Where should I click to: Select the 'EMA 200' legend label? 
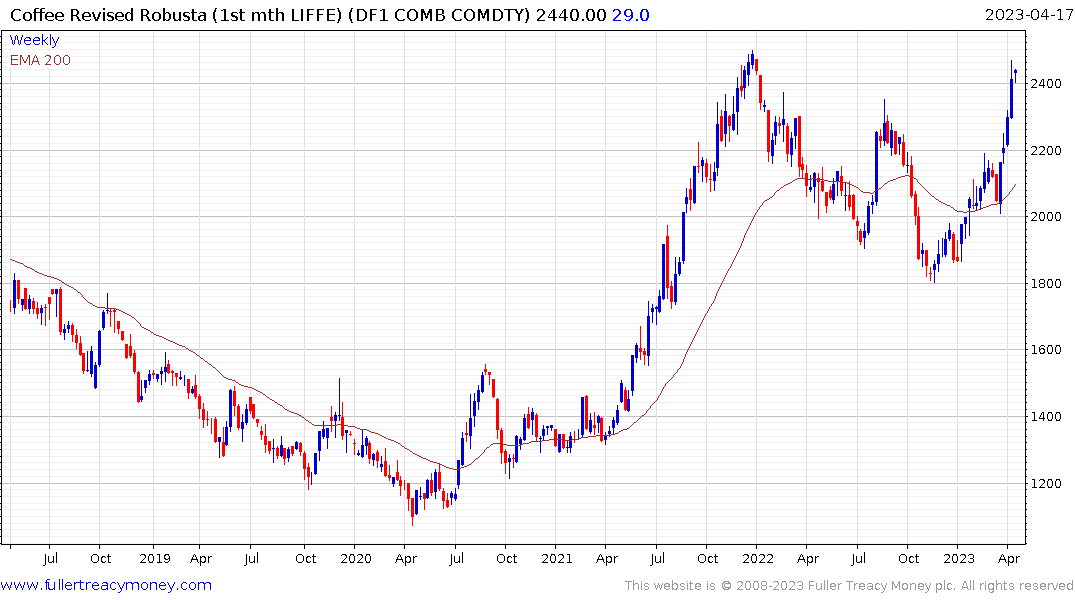click(x=40, y=60)
